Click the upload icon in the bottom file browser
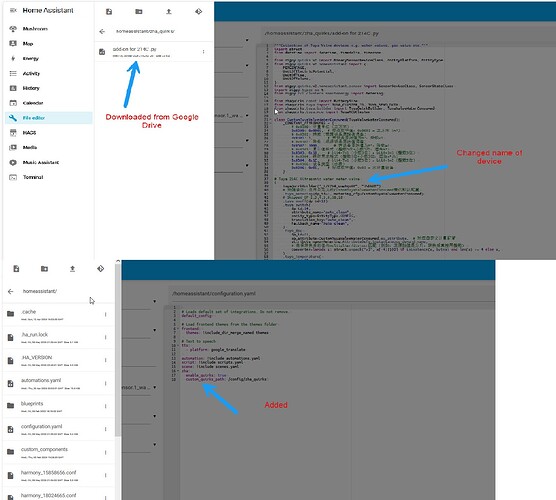Viewport: 556px width, 500px height. [72, 269]
